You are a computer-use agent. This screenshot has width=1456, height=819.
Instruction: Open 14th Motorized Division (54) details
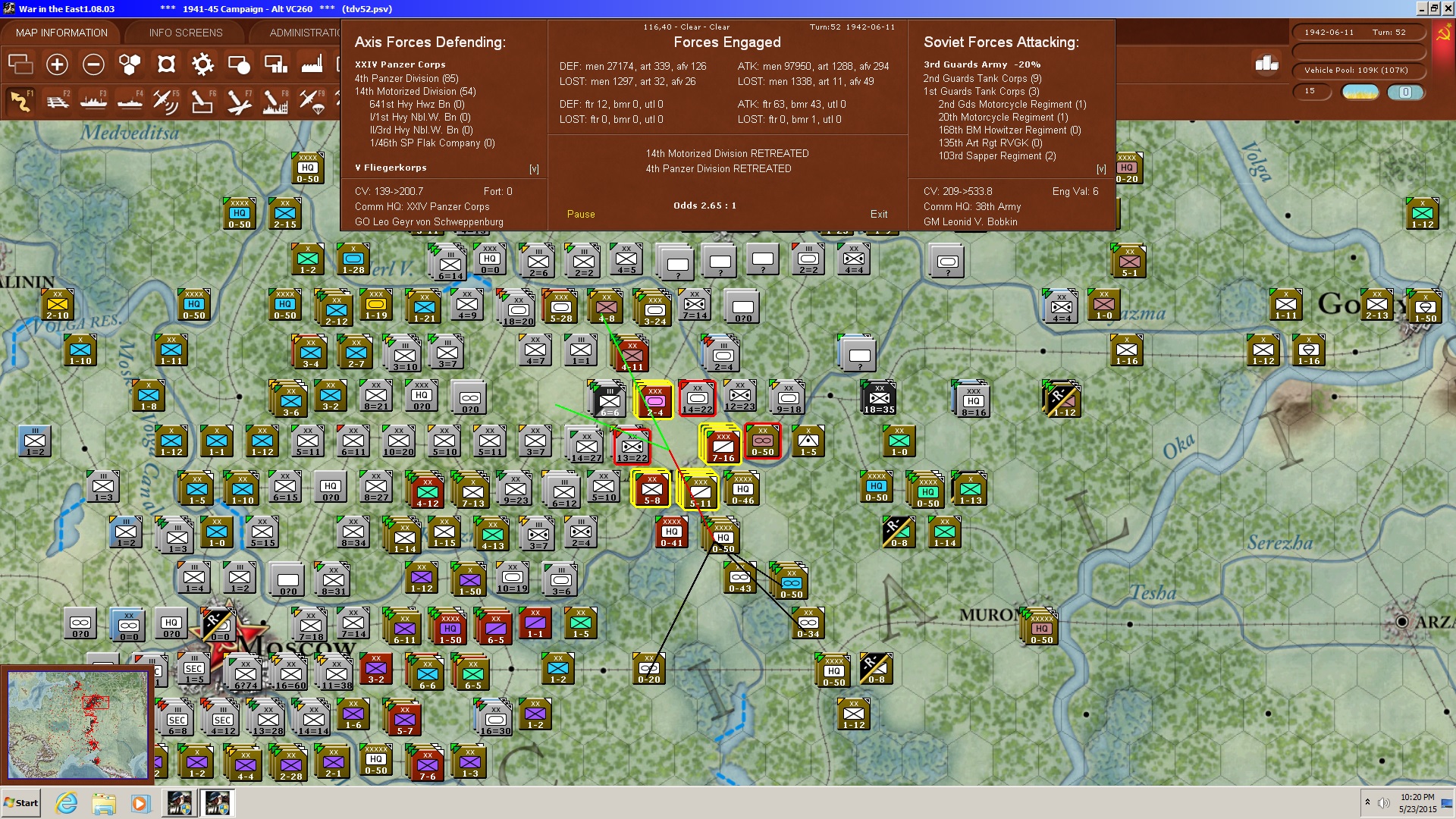(x=416, y=91)
